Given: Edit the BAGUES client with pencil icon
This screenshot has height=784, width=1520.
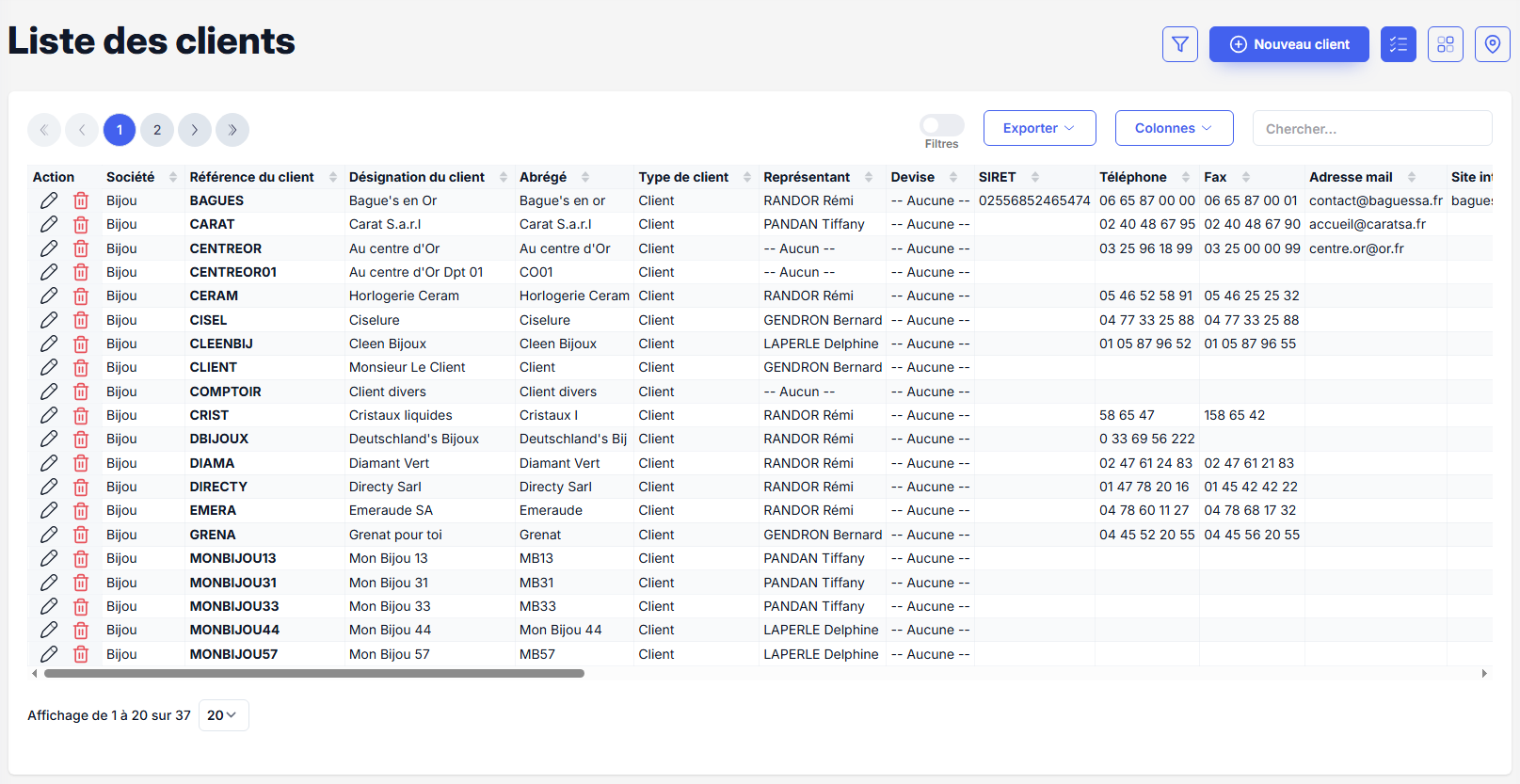Looking at the screenshot, I should [49, 200].
